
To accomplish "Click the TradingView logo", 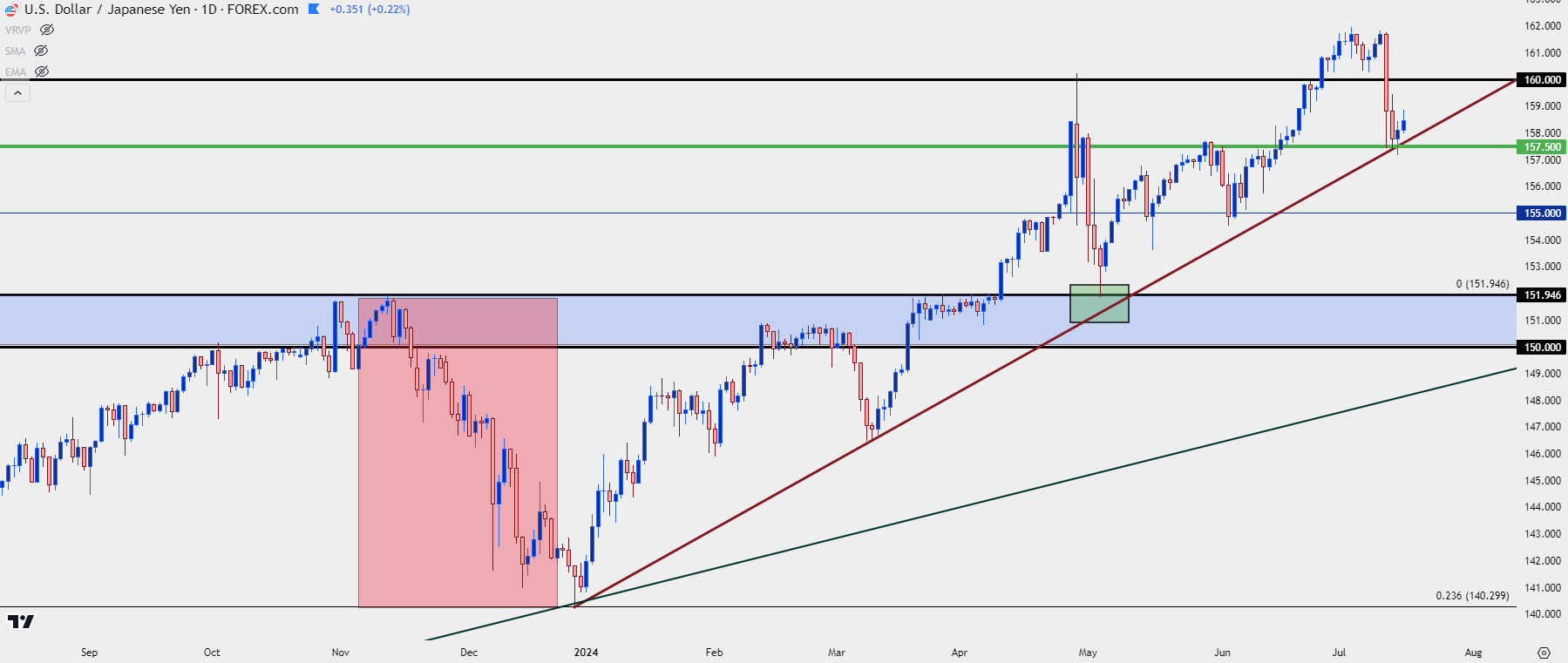I will (21, 621).
